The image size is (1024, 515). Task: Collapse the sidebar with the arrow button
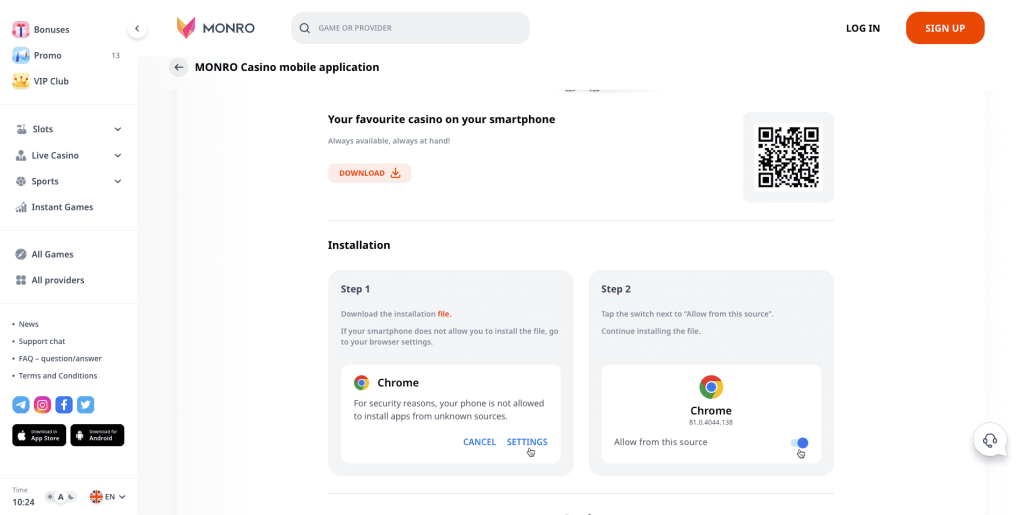(137, 29)
